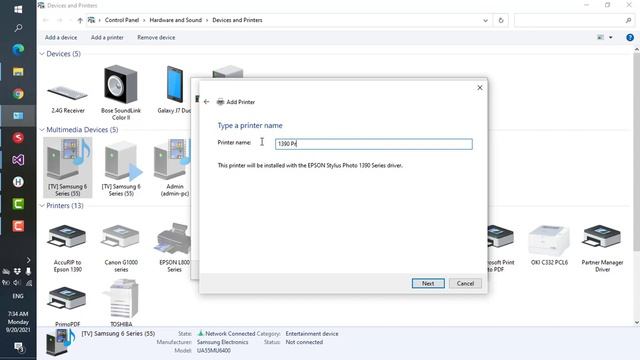Select the OKI C332 PCL6 printer
The image size is (640, 360).
[549, 245]
